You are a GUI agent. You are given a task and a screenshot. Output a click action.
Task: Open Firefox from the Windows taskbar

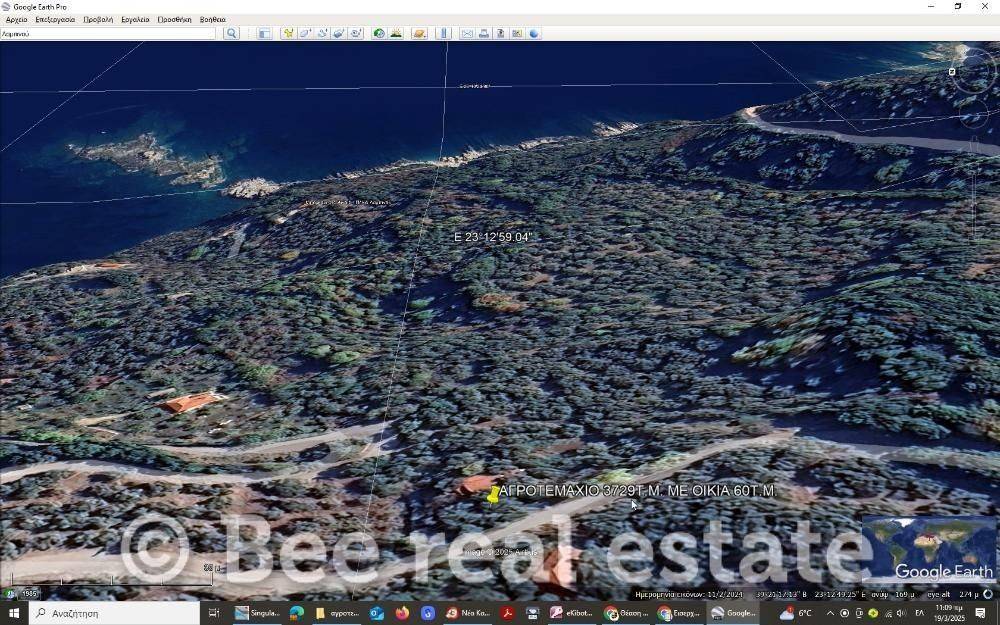pos(402,613)
